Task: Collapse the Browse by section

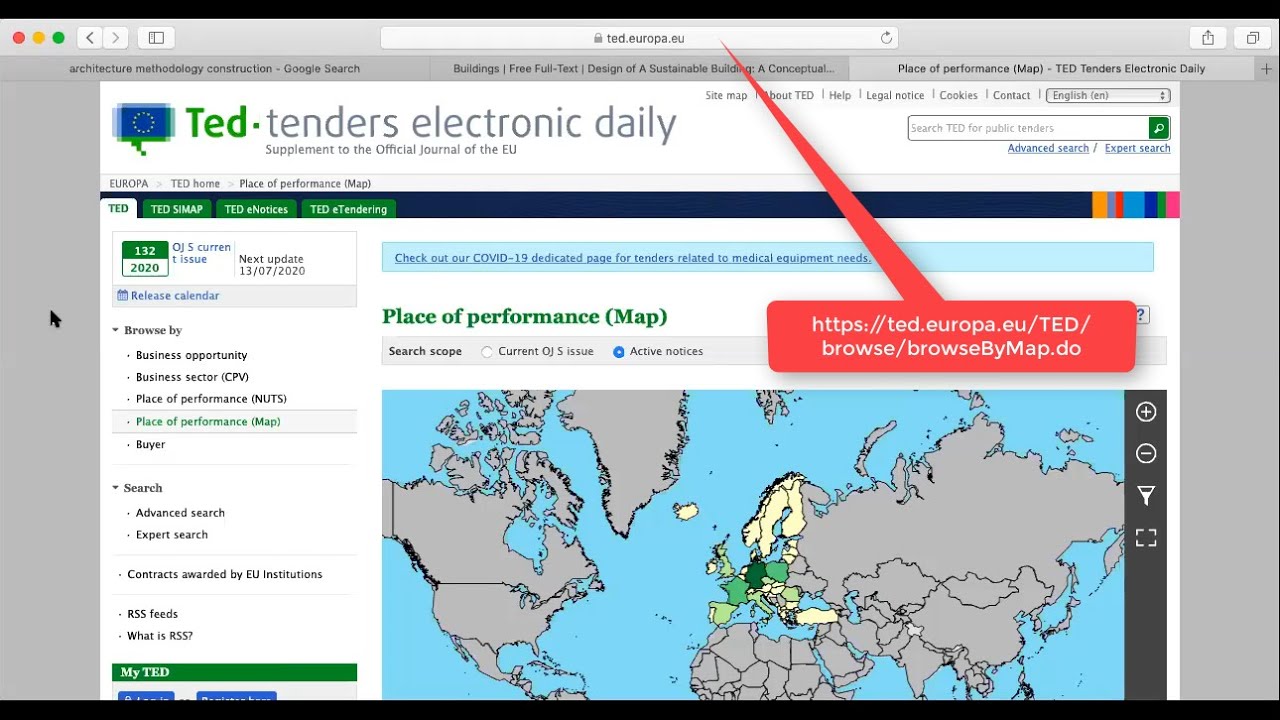Action: [116, 330]
